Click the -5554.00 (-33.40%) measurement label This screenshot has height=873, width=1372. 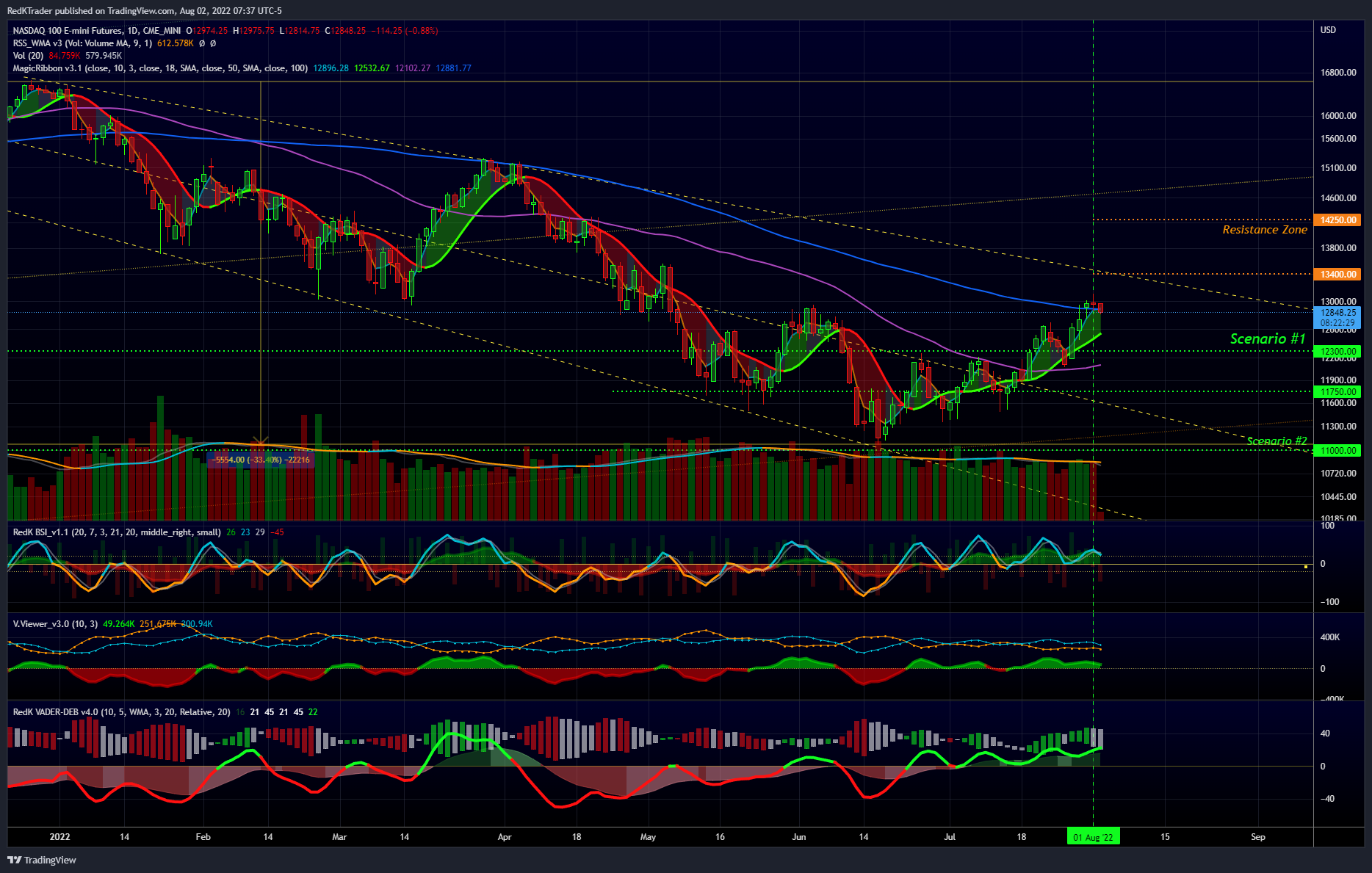click(x=261, y=460)
